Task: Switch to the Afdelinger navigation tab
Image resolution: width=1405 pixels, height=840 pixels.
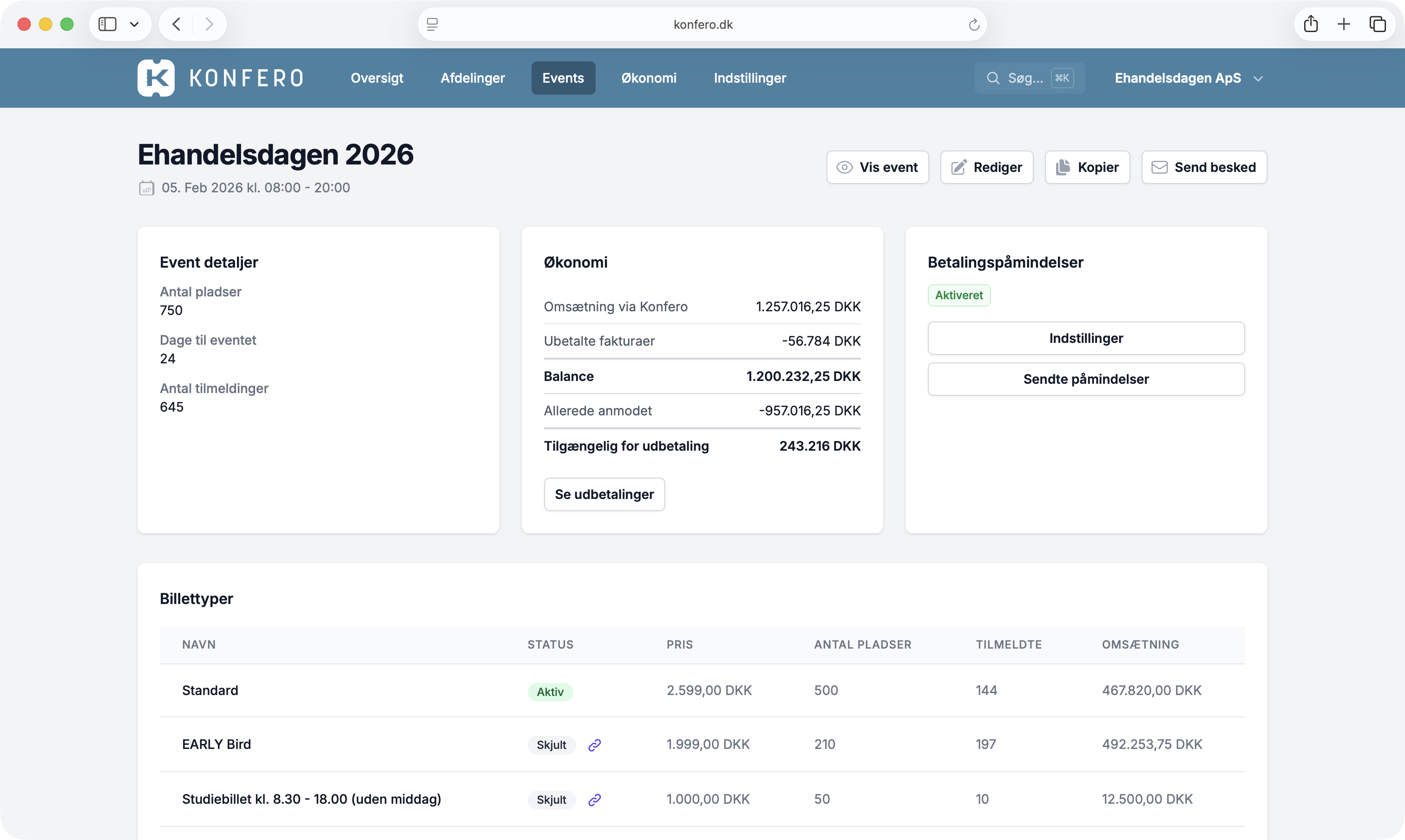Action: click(473, 78)
